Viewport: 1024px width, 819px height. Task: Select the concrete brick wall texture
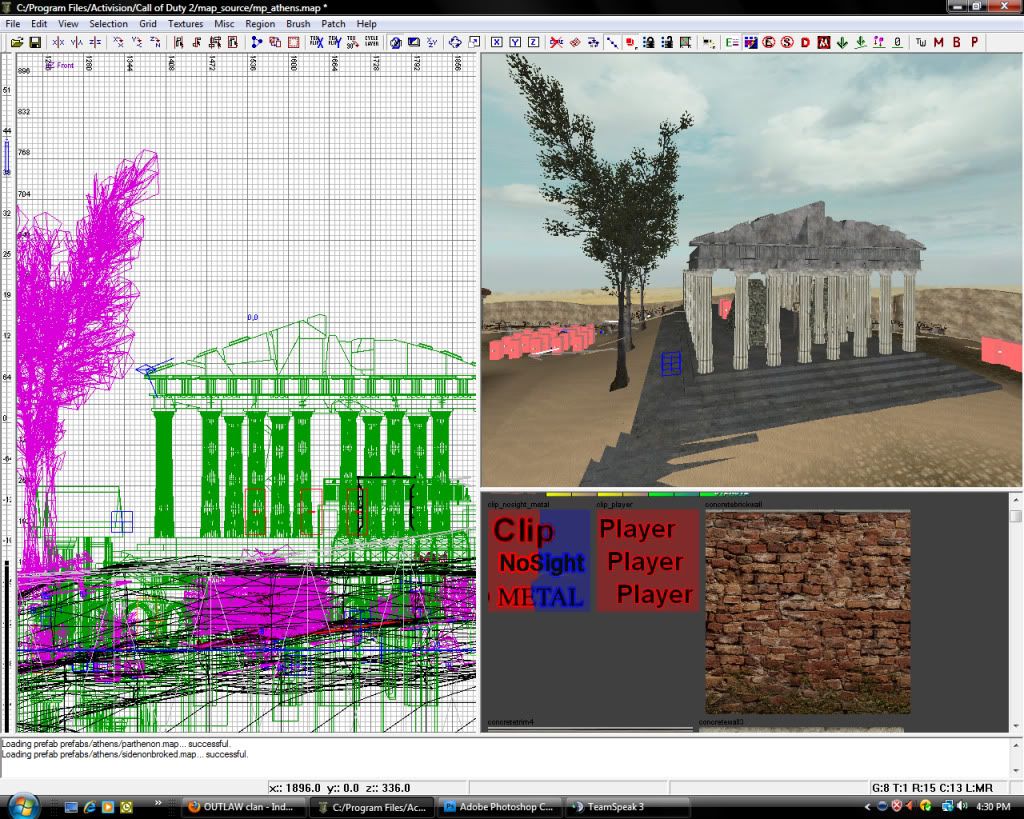[807, 612]
